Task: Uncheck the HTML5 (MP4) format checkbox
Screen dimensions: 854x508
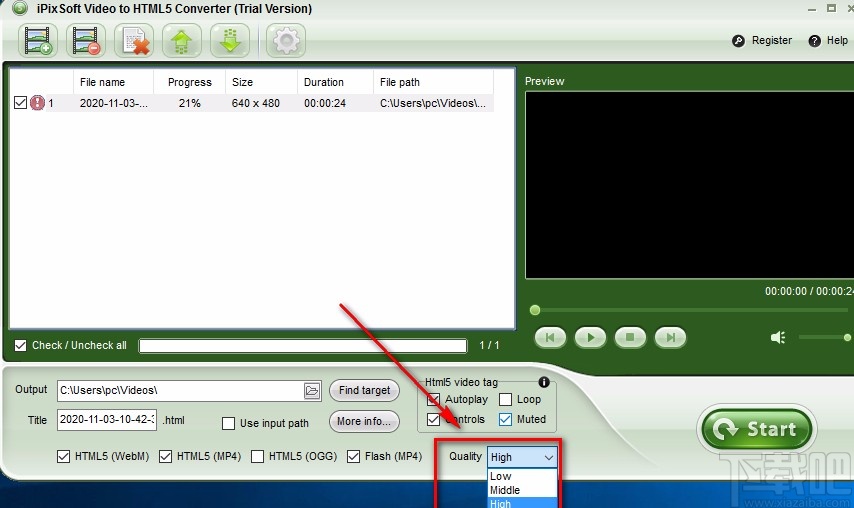Action: (x=166, y=456)
